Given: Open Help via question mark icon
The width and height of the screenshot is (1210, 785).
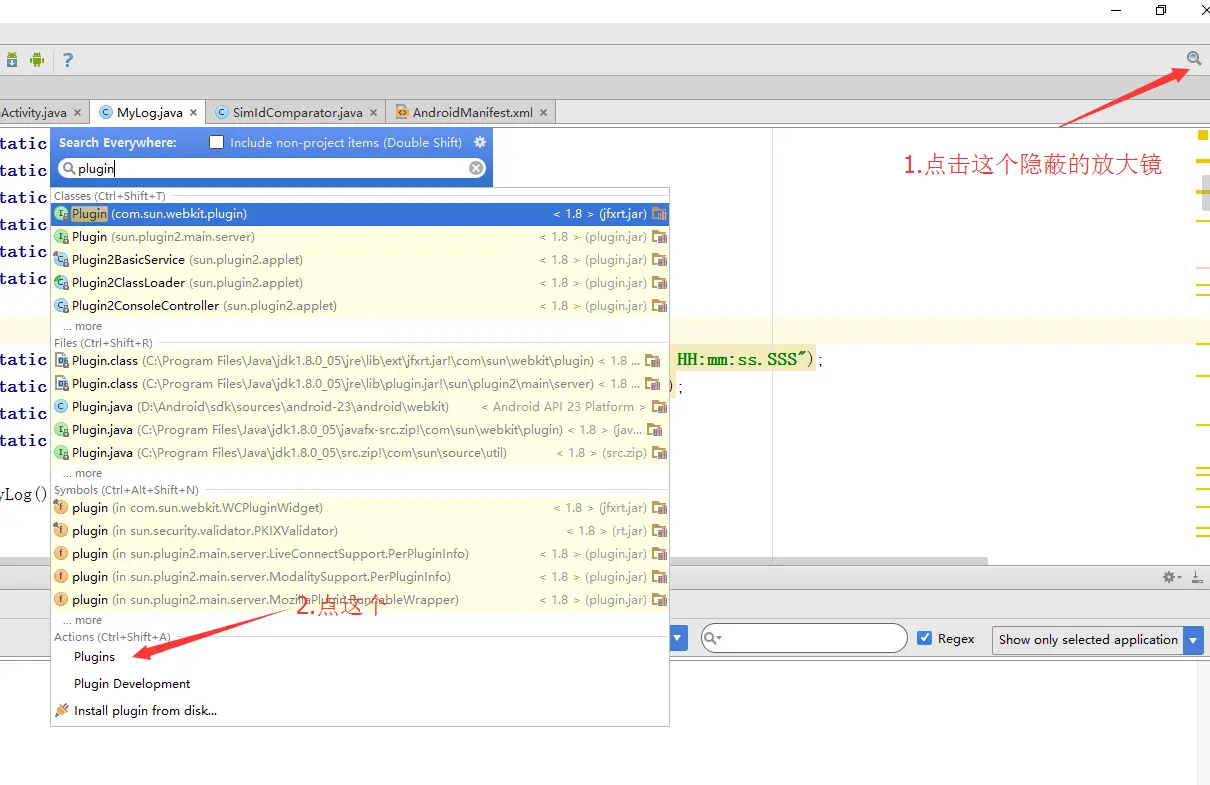Looking at the screenshot, I should (68, 60).
